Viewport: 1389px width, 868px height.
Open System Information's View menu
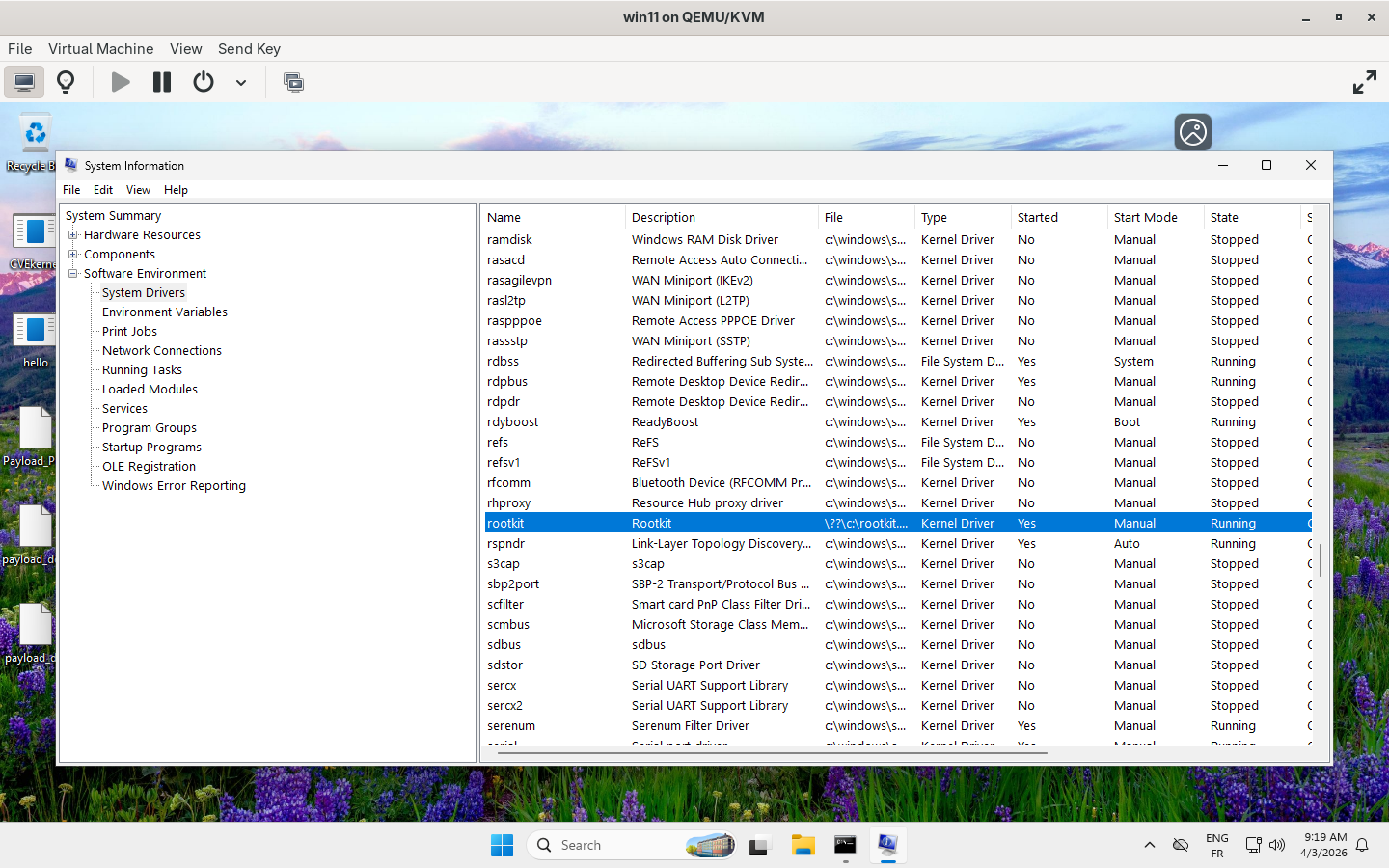click(138, 190)
